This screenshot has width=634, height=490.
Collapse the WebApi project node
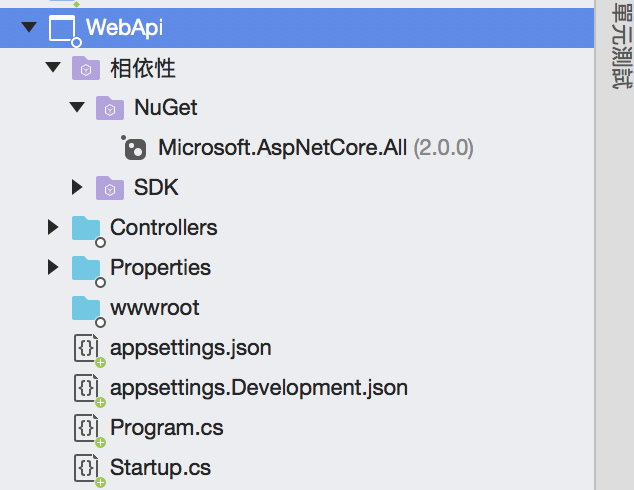[28, 28]
